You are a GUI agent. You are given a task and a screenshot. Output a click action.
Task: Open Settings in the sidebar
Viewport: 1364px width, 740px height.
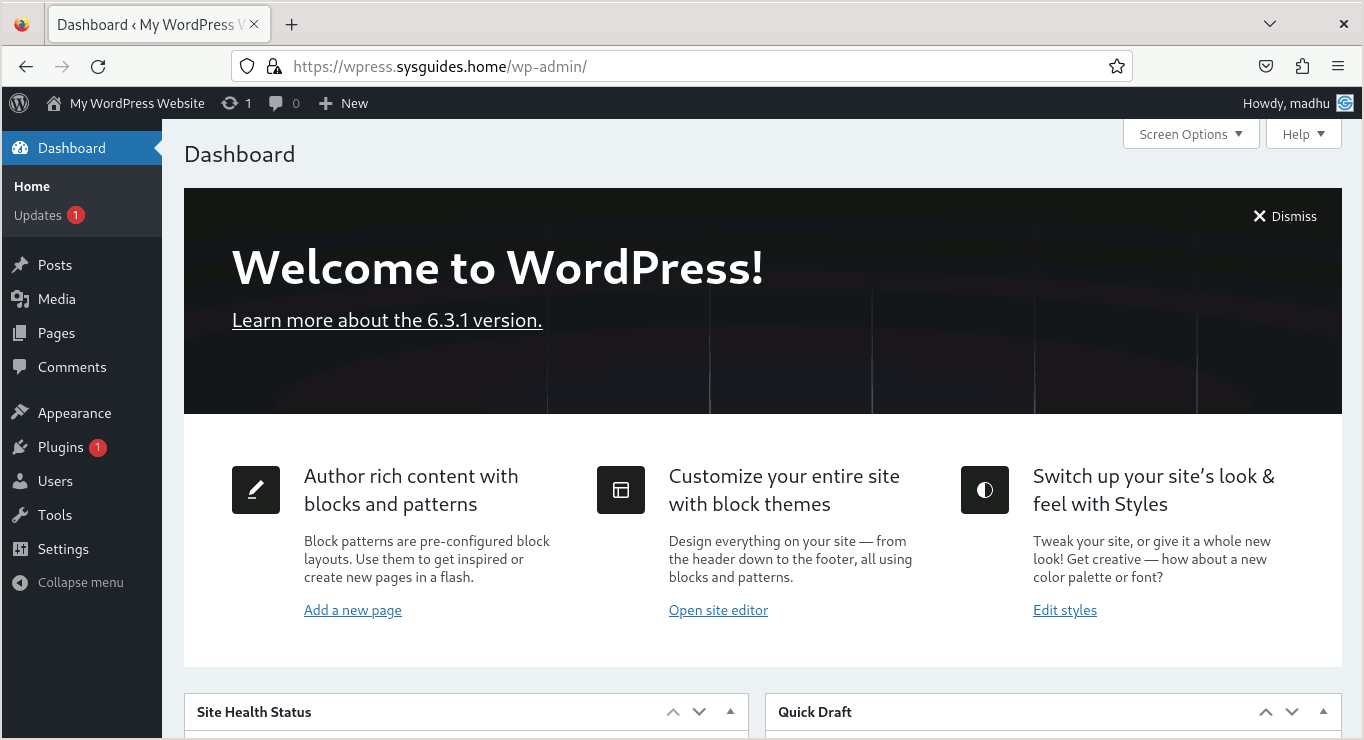[x=63, y=548]
